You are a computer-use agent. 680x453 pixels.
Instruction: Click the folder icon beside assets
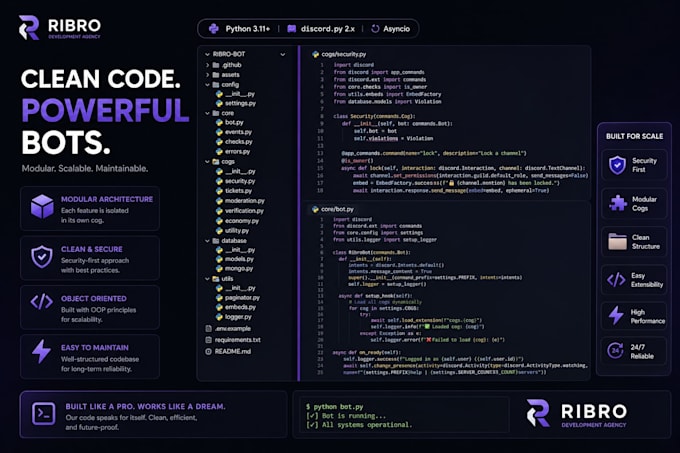click(216, 75)
